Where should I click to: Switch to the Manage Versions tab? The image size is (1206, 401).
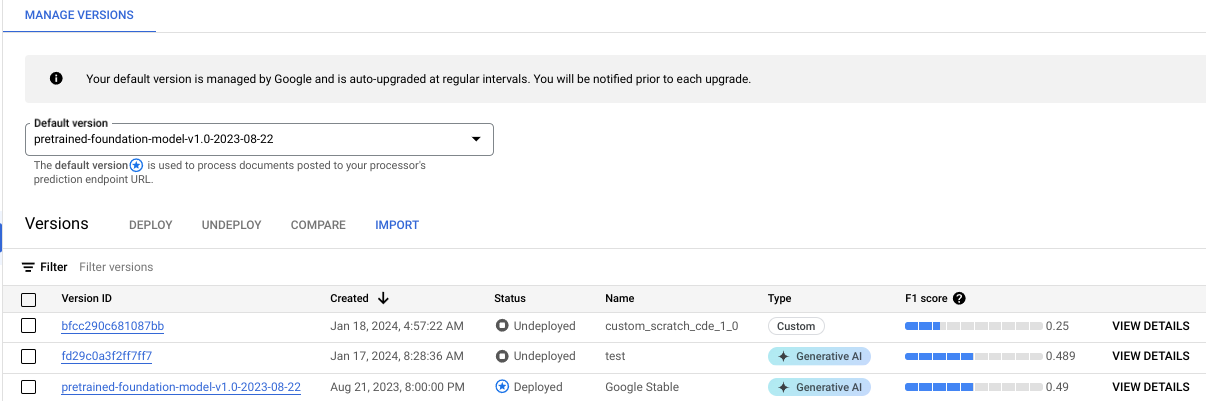(x=79, y=16)
